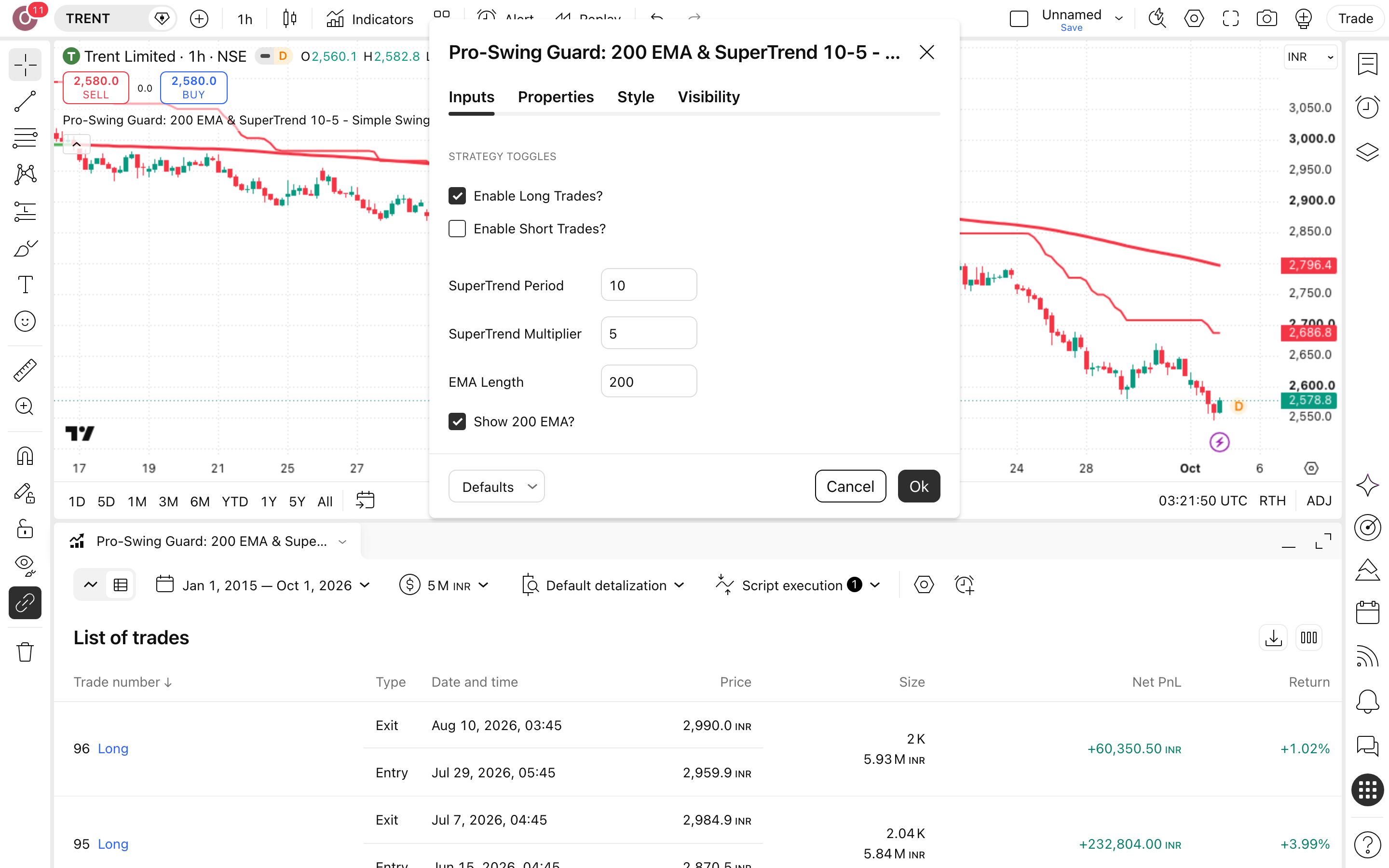This screenshot has width=1389, height=868.
Task: Click the Cancel button
Action: 850,486
